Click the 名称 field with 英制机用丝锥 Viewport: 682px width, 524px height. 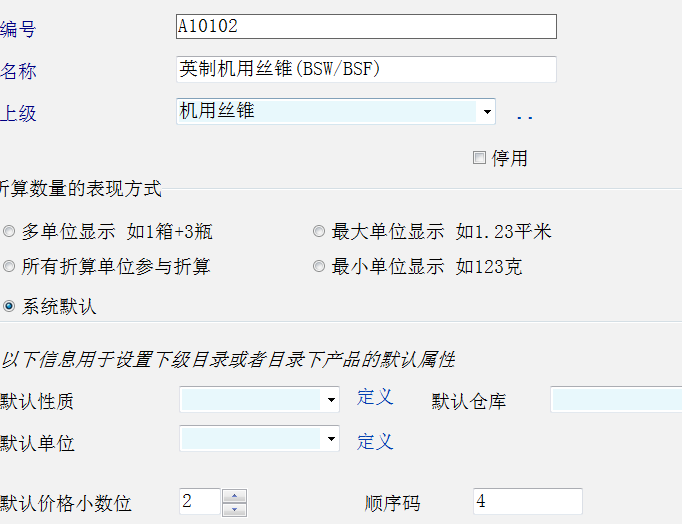(x=365, y=69)
